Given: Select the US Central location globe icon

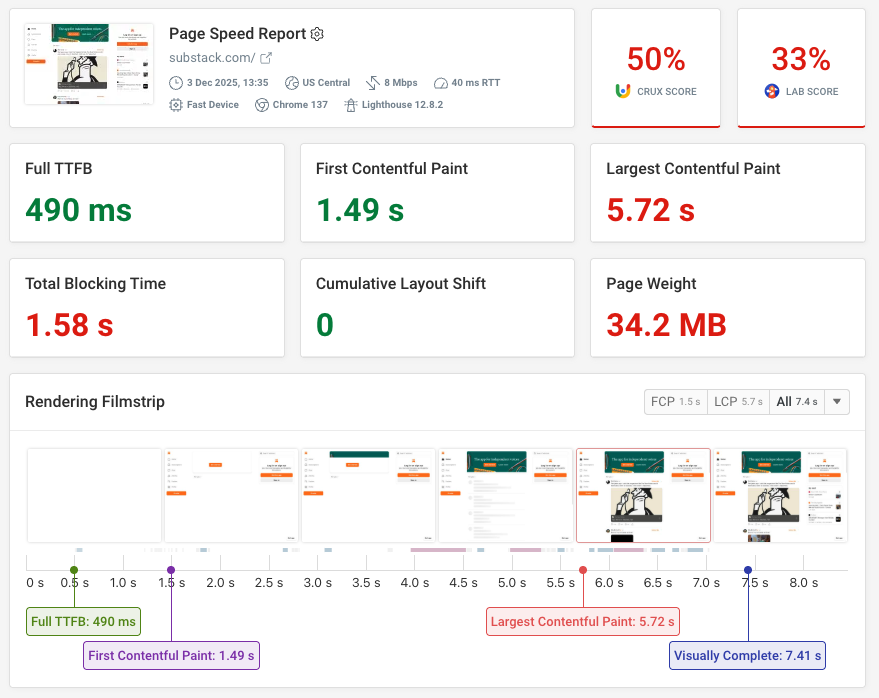Looking at the screenshot, I should (x=291, y=82).
